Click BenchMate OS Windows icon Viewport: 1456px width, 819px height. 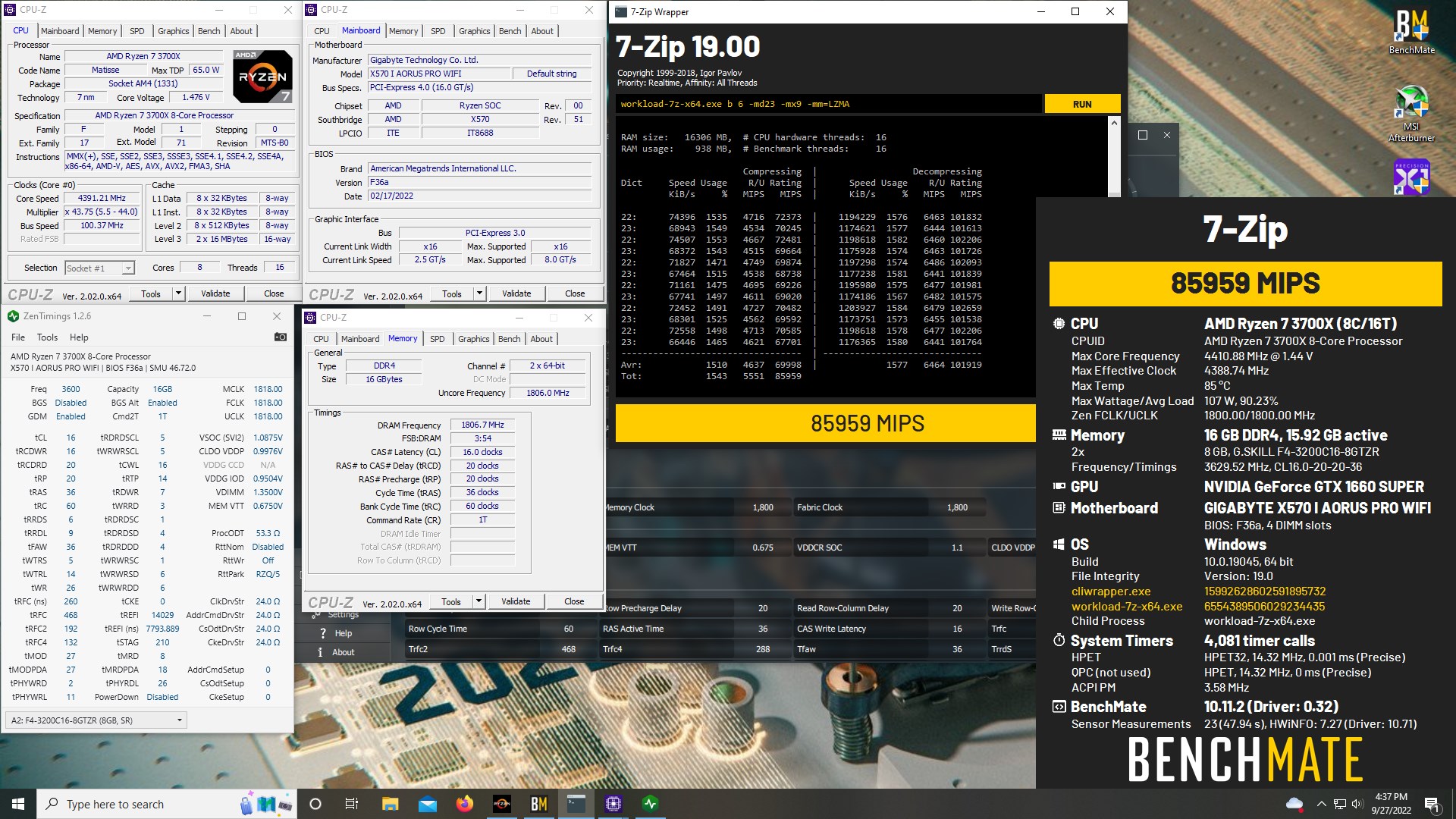1059,544
